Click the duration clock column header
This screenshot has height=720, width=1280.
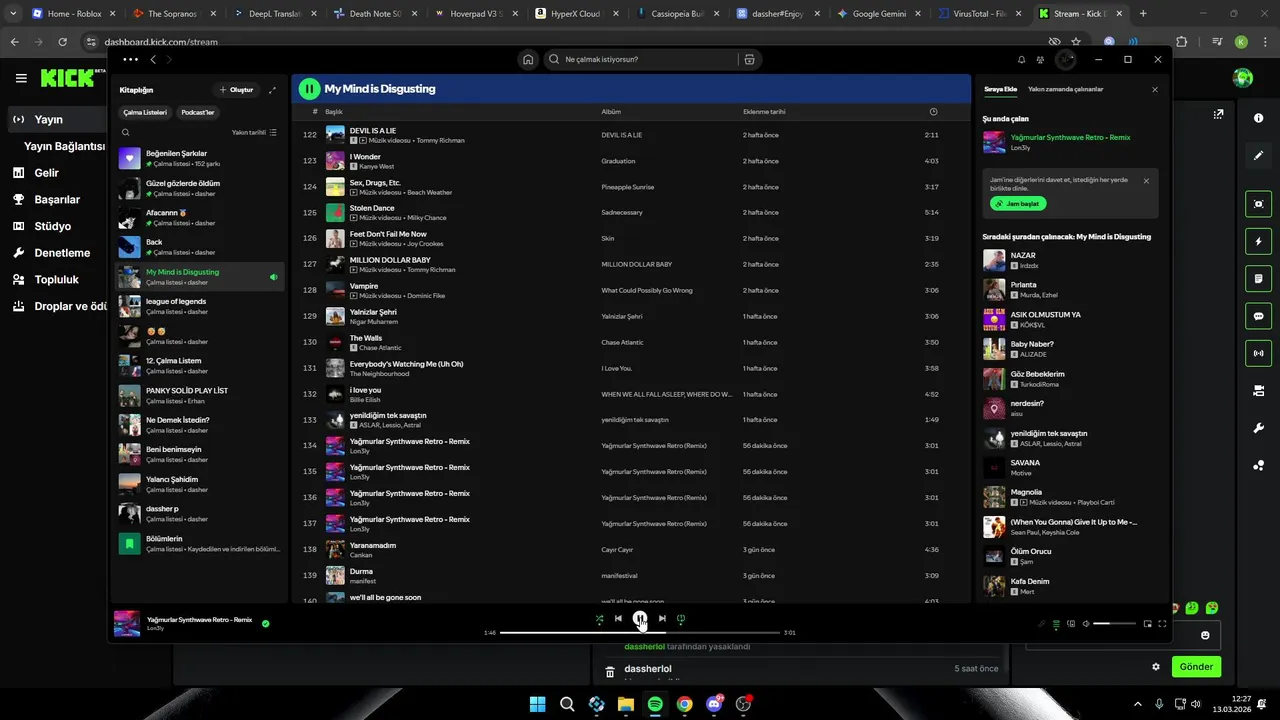[x=933, y=112]
